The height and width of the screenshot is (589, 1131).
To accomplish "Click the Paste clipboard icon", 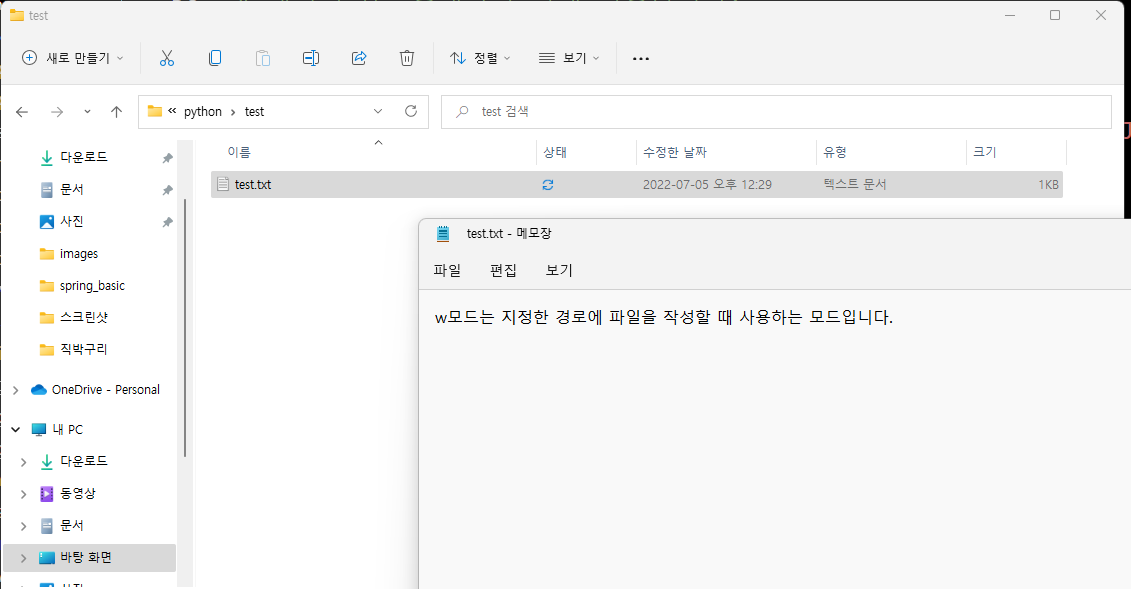I will [263, 58].
